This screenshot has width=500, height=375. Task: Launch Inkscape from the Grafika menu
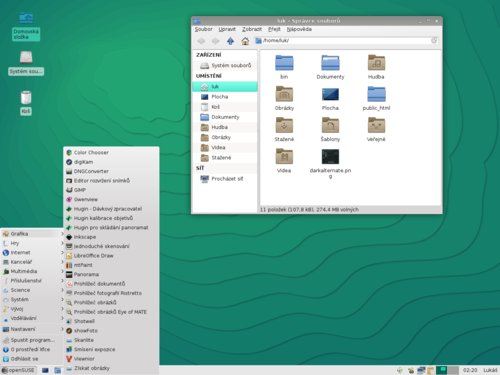111,237
